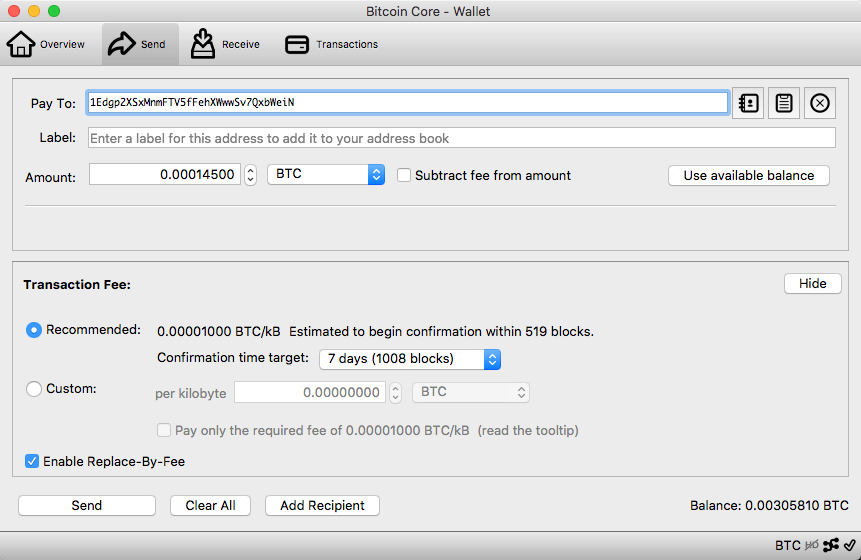
Task: Open the amount BTC unit dropdown
Action: click(x=326, y=174)
